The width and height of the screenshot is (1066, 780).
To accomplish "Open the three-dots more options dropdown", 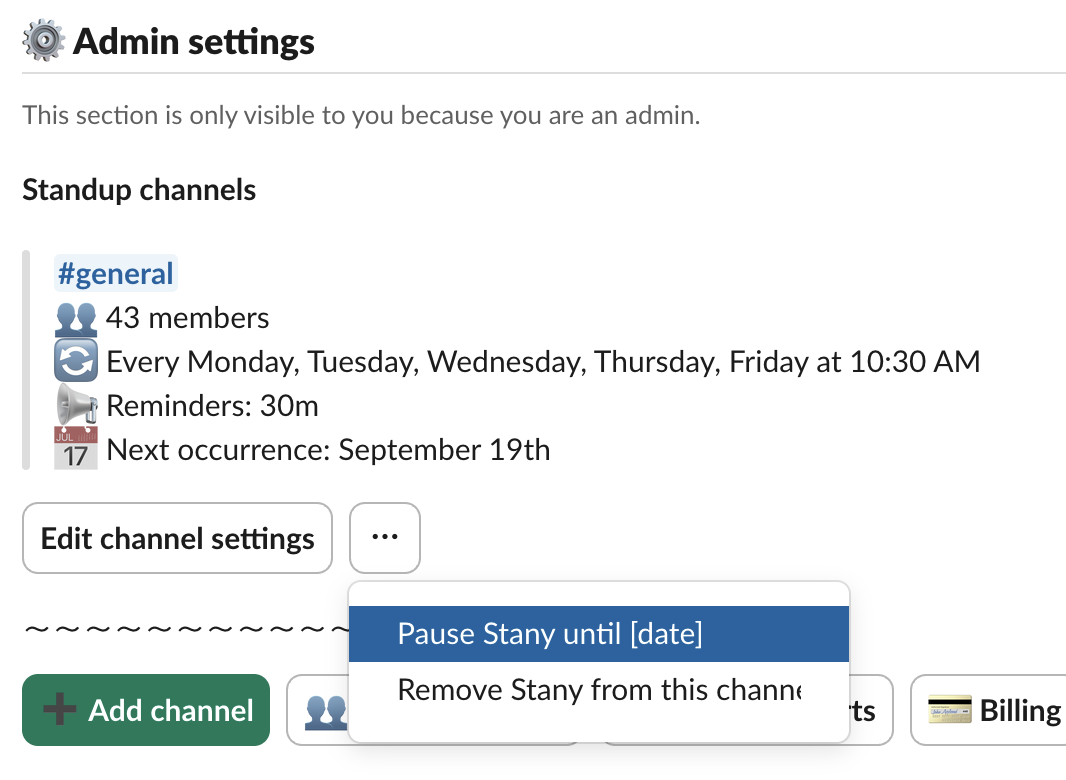I will [385, 538].
